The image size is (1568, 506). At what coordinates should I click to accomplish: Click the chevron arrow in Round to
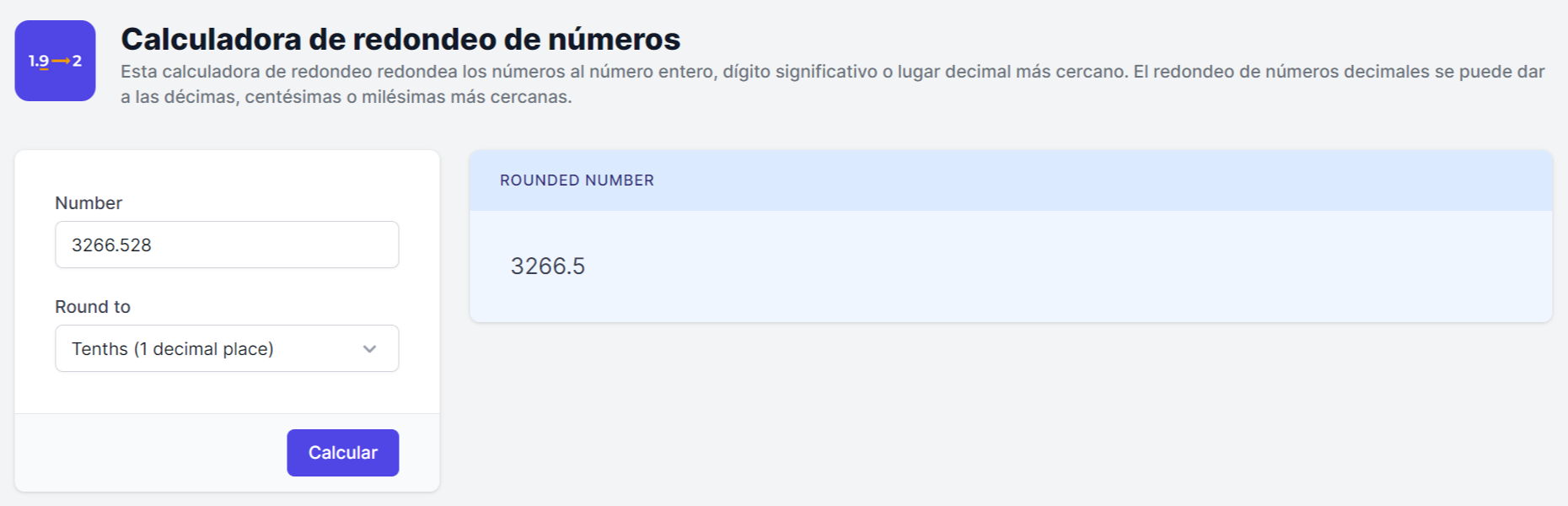pos(369,349)
